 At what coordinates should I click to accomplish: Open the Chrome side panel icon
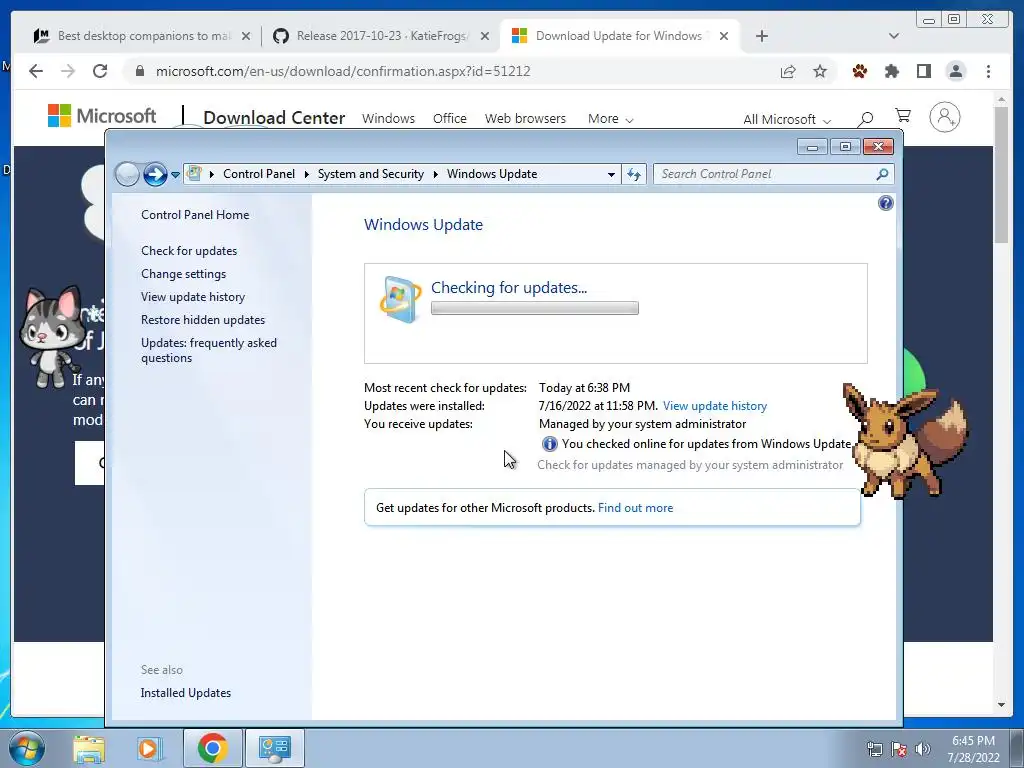click(923, 71)
